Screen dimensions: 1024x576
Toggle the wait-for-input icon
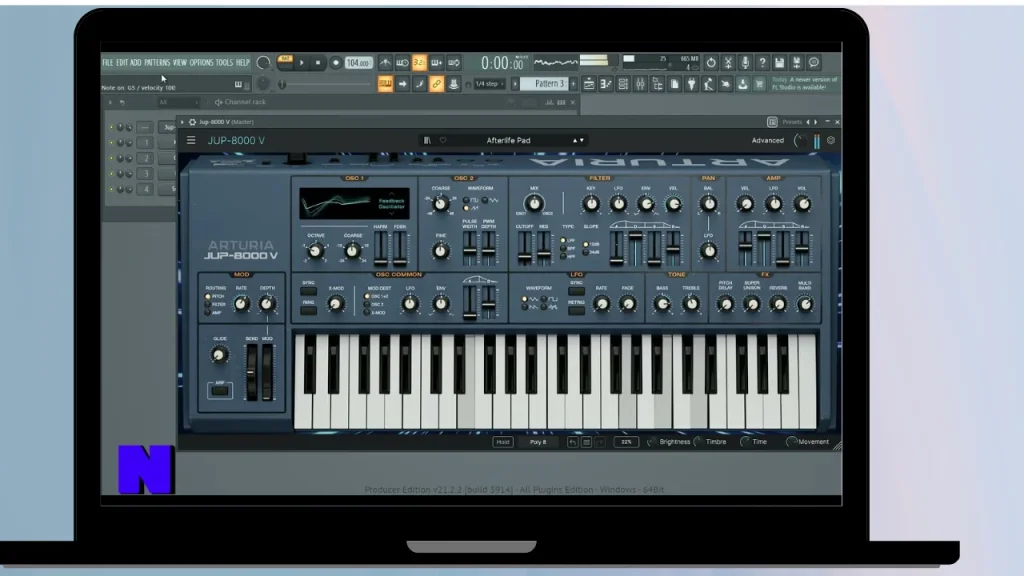pos(402,63)
